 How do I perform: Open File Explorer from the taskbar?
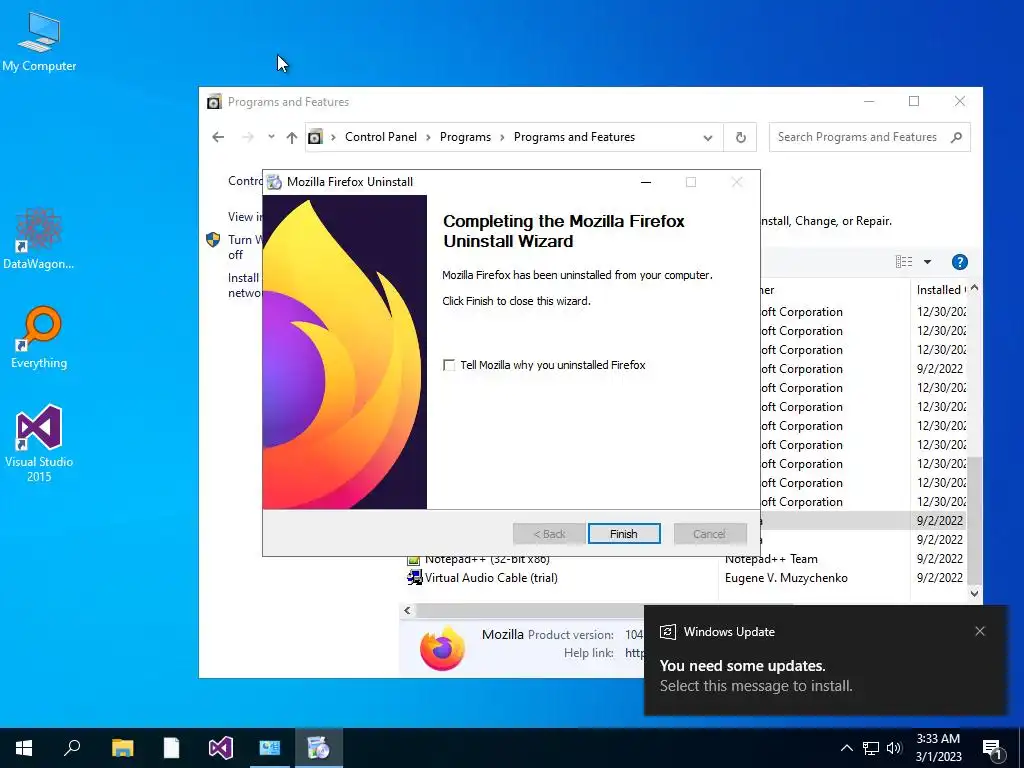click(122, 748)
